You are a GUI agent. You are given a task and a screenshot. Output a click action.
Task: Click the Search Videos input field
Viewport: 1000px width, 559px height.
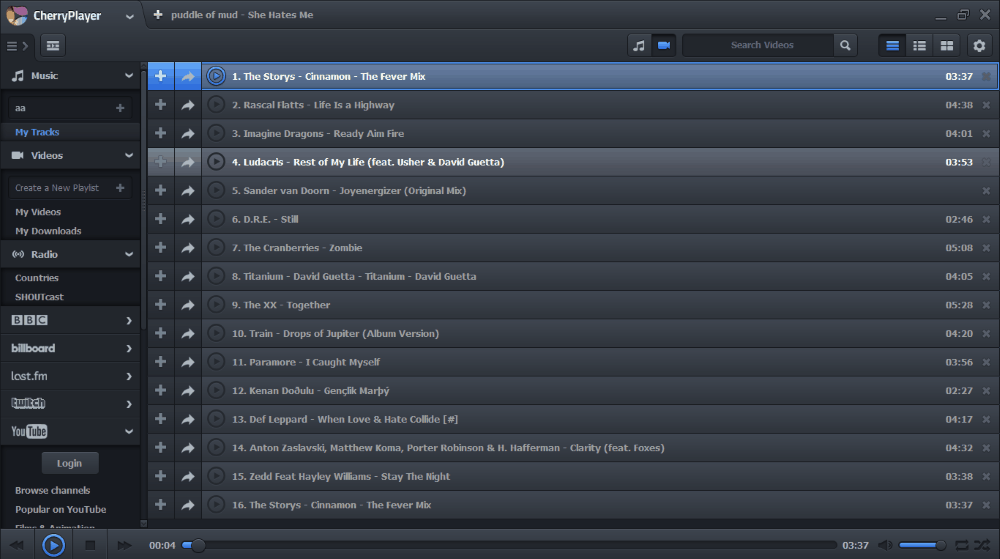(758, 45)
